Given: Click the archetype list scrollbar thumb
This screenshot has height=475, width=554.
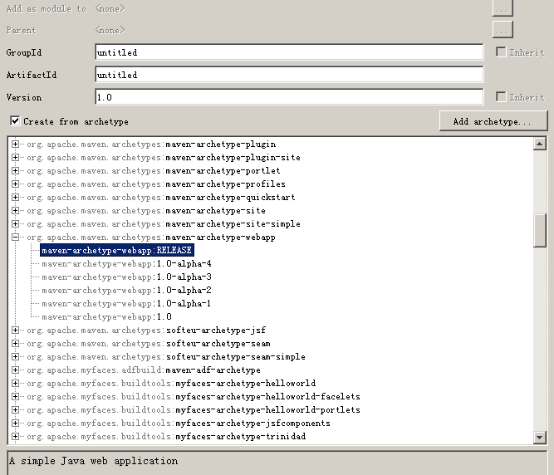Looking at the screenshot, I should (540, 230).
